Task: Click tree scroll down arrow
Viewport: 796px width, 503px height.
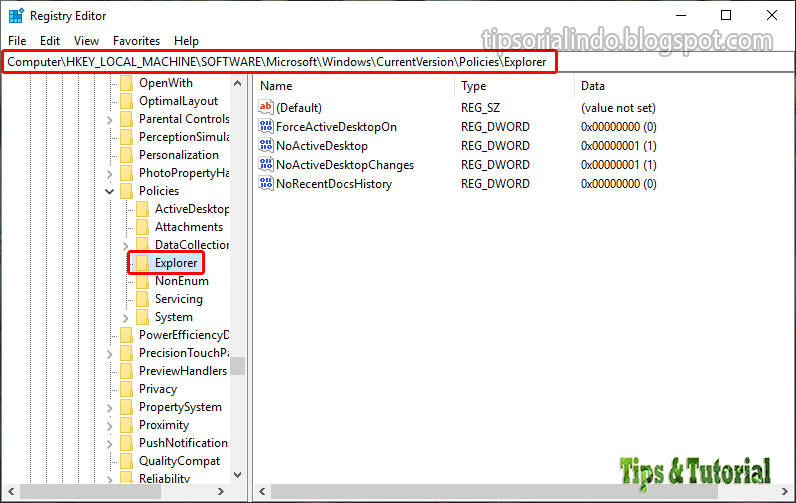Action: (x=237, y=475)
